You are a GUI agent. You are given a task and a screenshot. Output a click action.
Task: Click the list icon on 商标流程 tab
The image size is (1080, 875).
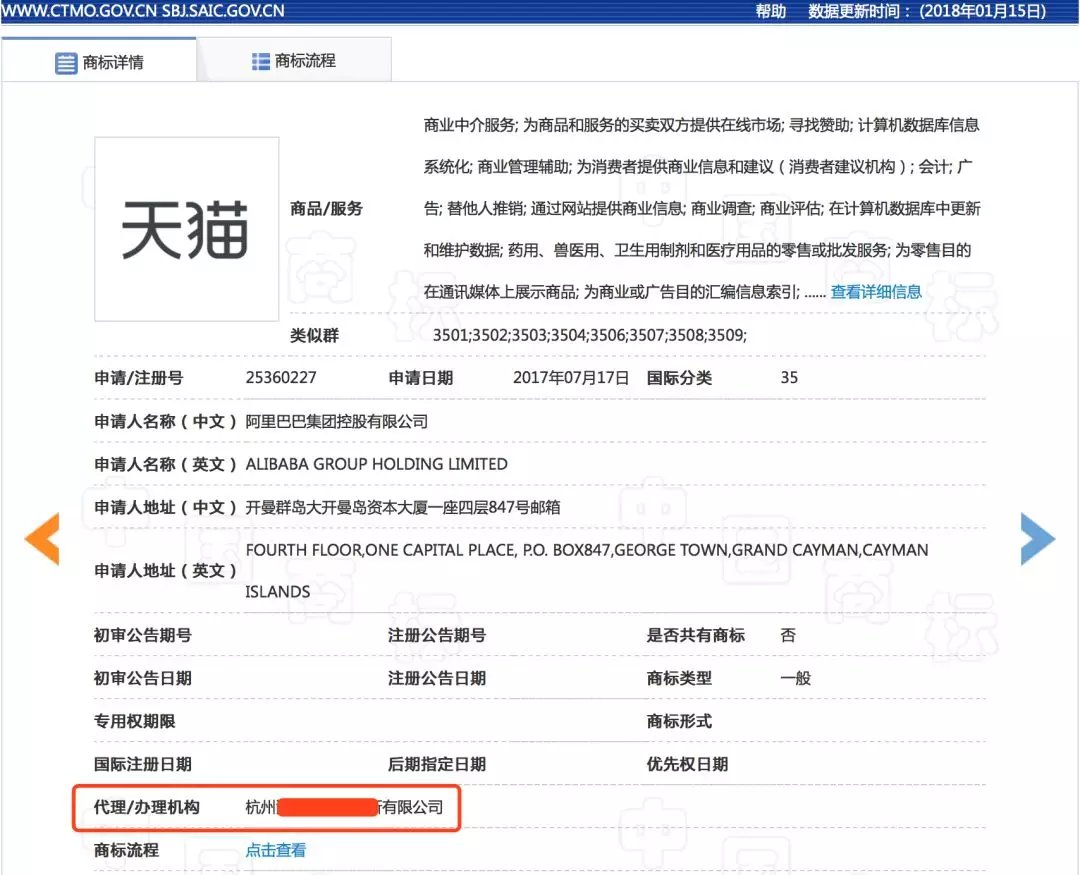point(261,61)
